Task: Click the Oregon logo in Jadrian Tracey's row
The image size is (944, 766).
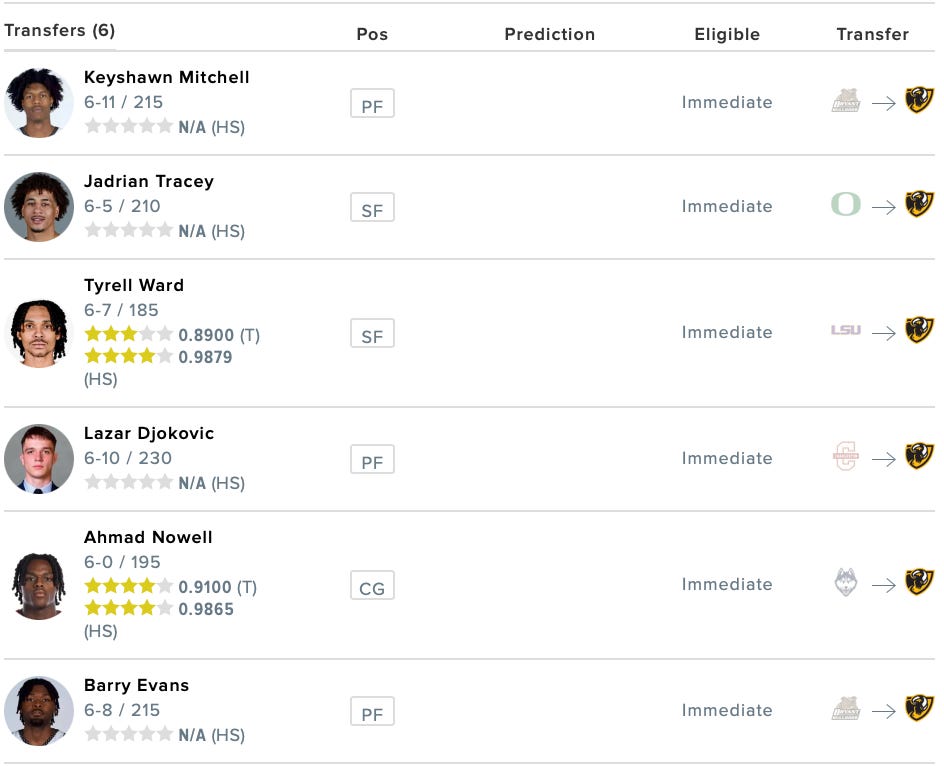Action: [x=845, y=205]
